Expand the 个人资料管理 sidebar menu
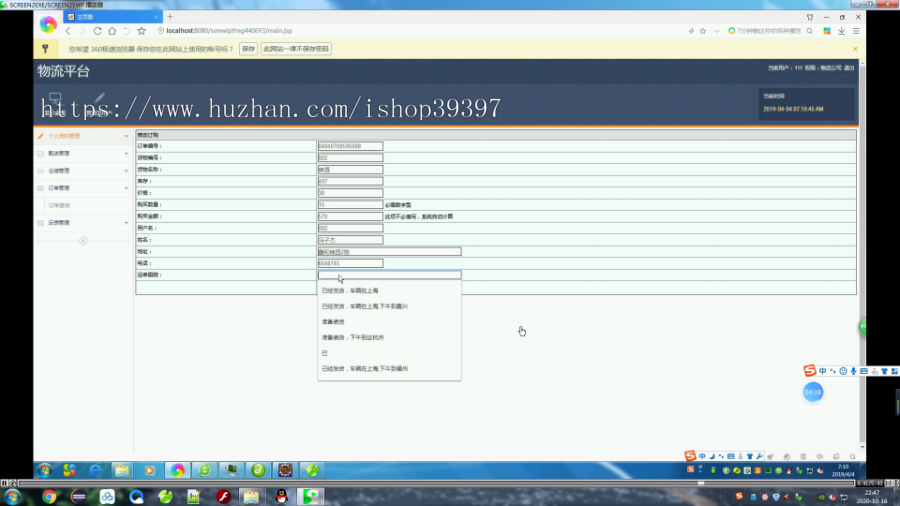This screenshot has height=506, width=900. point(82,136)
